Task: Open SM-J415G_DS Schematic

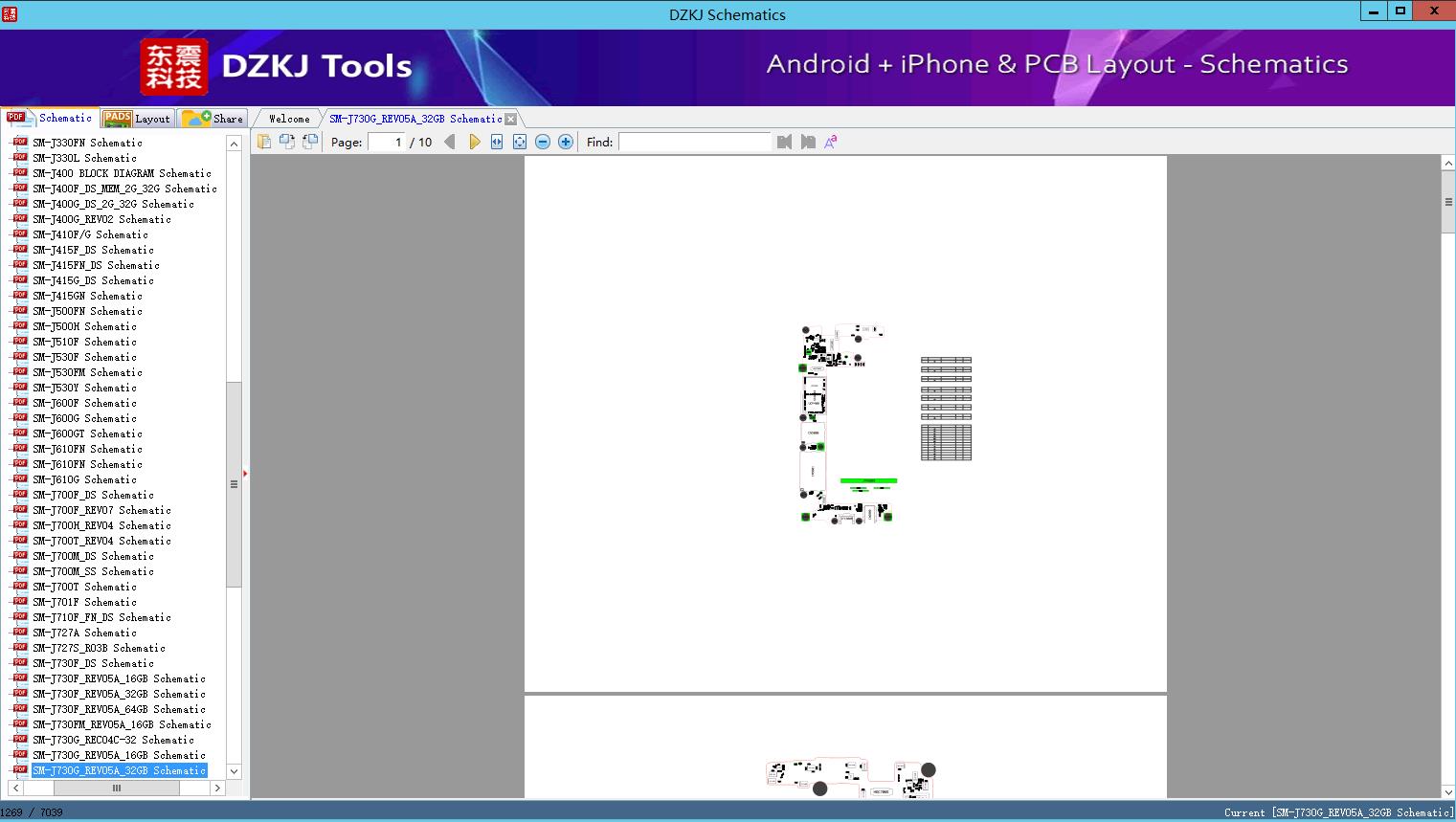Action: (93, 280)
